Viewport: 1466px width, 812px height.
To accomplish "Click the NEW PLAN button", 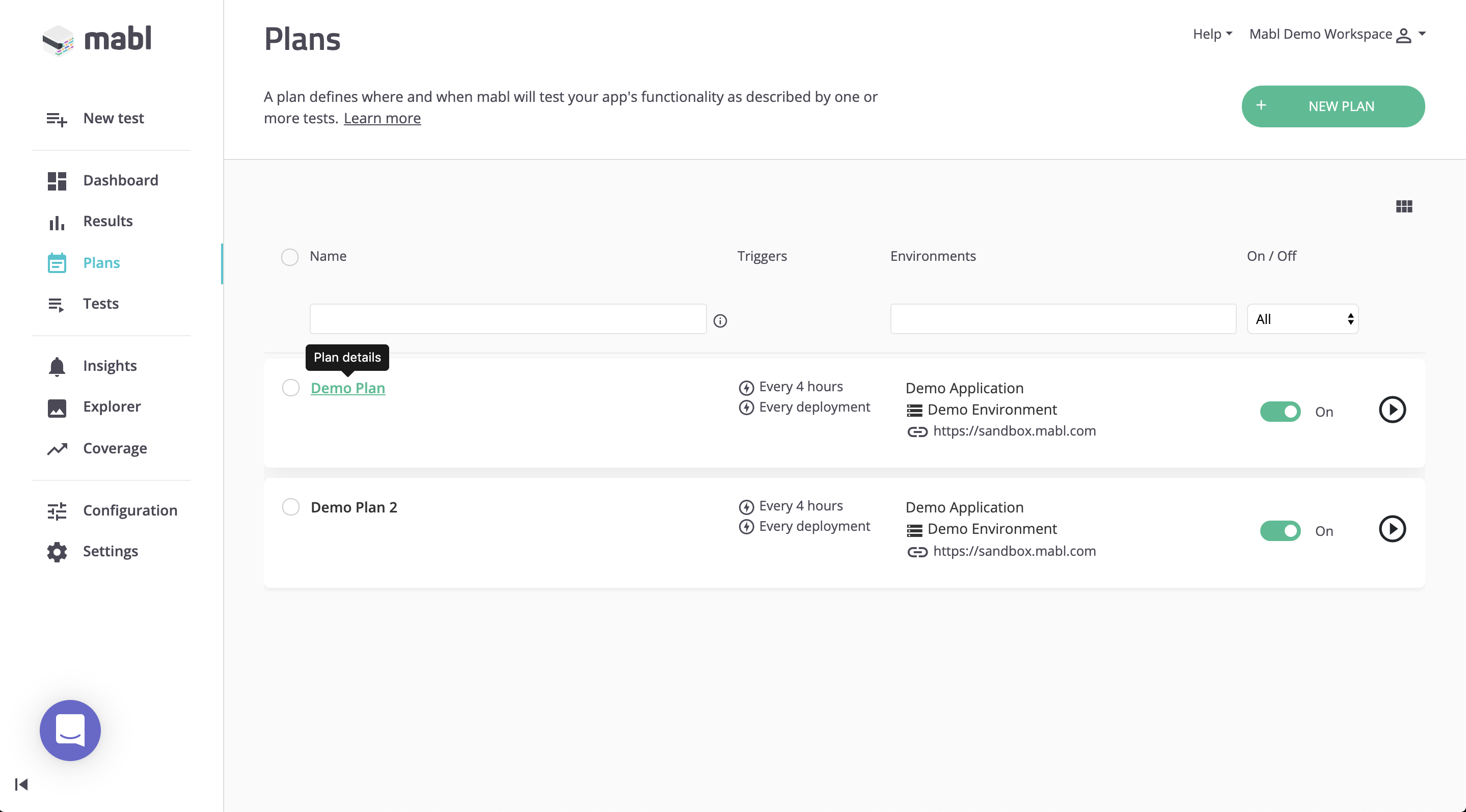I will coord(1332,106).
